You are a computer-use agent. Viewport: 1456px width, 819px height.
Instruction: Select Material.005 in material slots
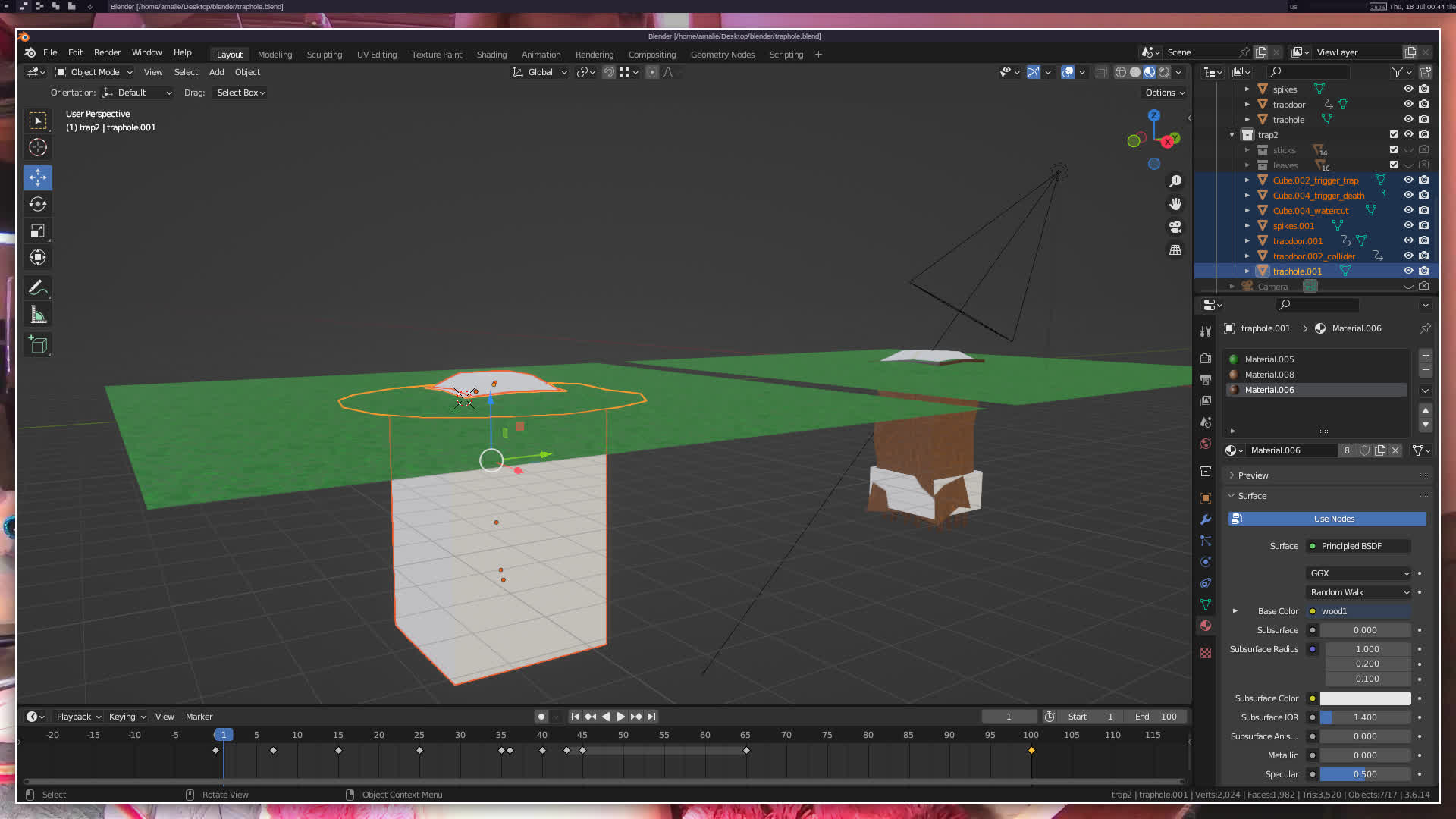[x=1269, y=359]
